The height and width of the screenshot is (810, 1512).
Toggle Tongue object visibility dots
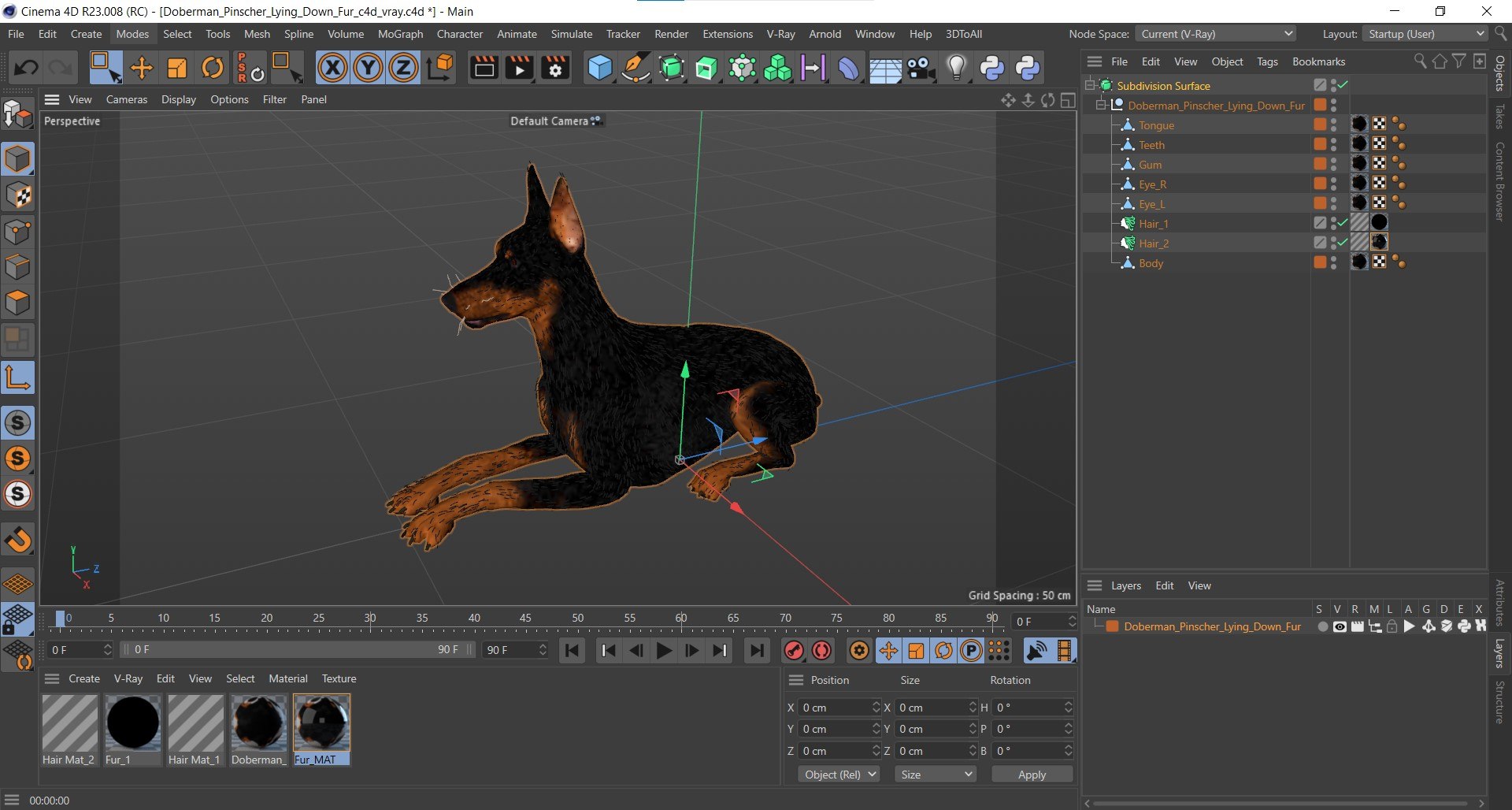(1333, 124)
